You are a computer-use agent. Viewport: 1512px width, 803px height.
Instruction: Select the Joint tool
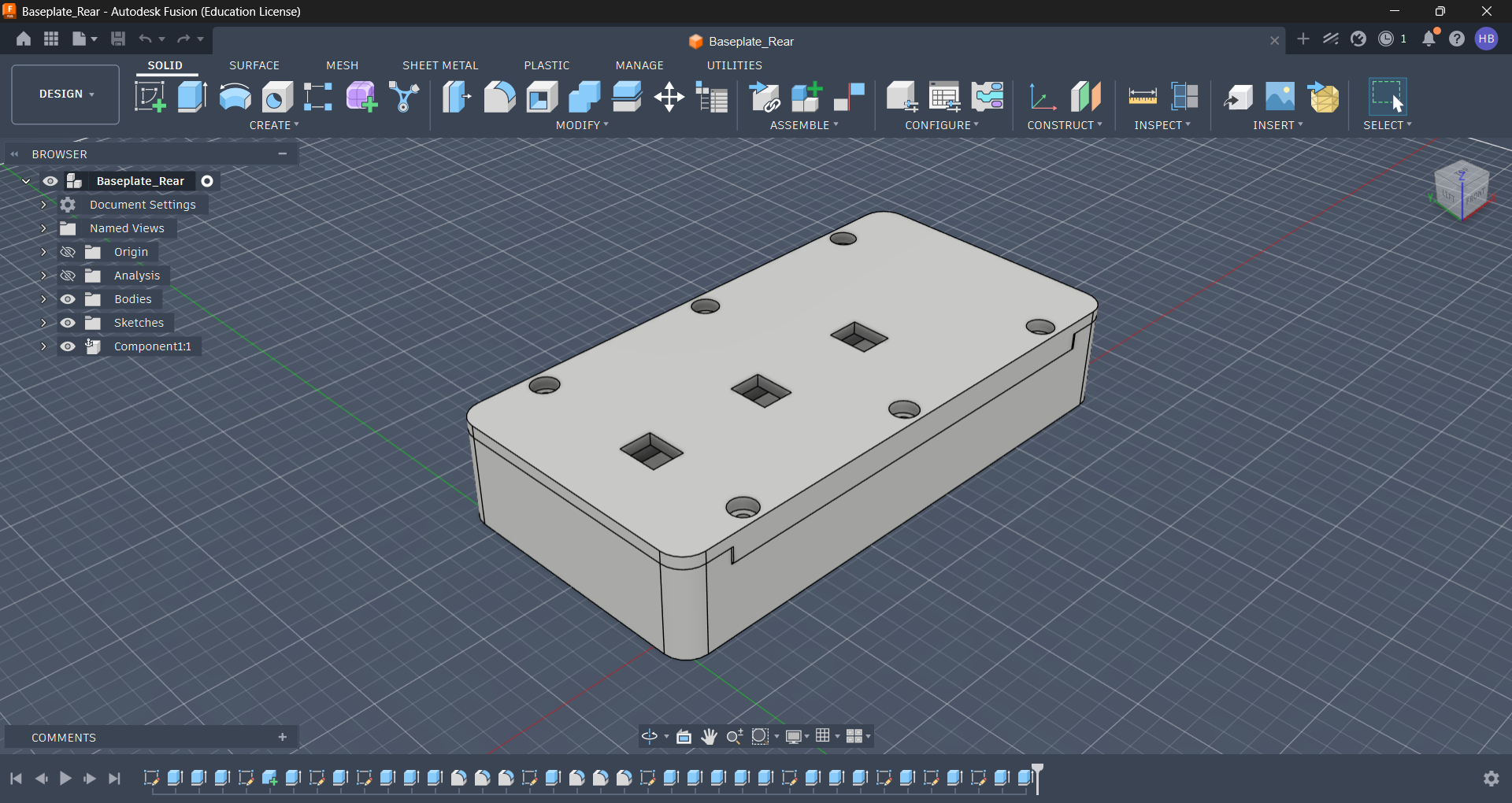click(x=850, y=97)
